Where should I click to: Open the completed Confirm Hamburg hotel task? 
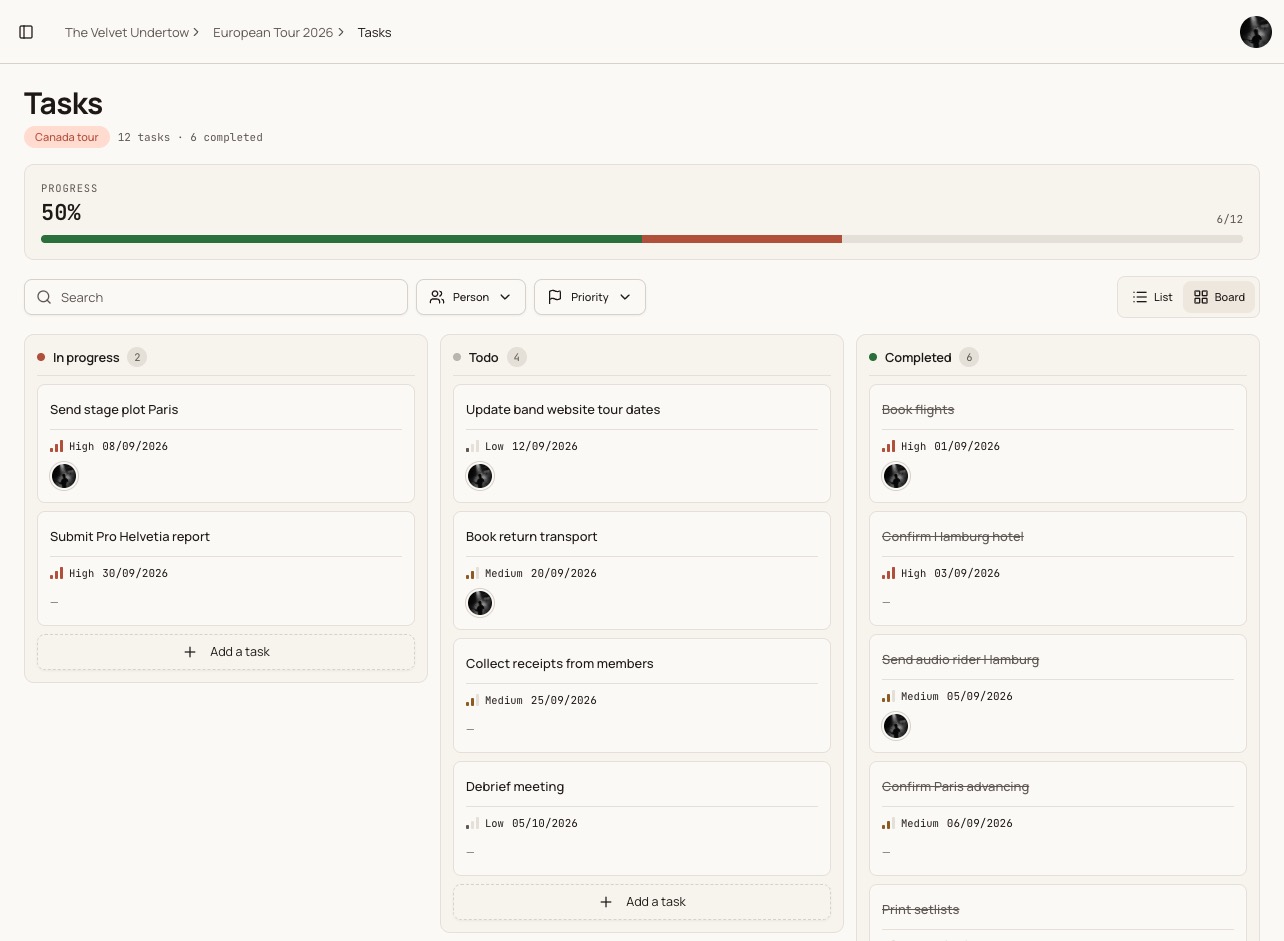(1058, 568)
